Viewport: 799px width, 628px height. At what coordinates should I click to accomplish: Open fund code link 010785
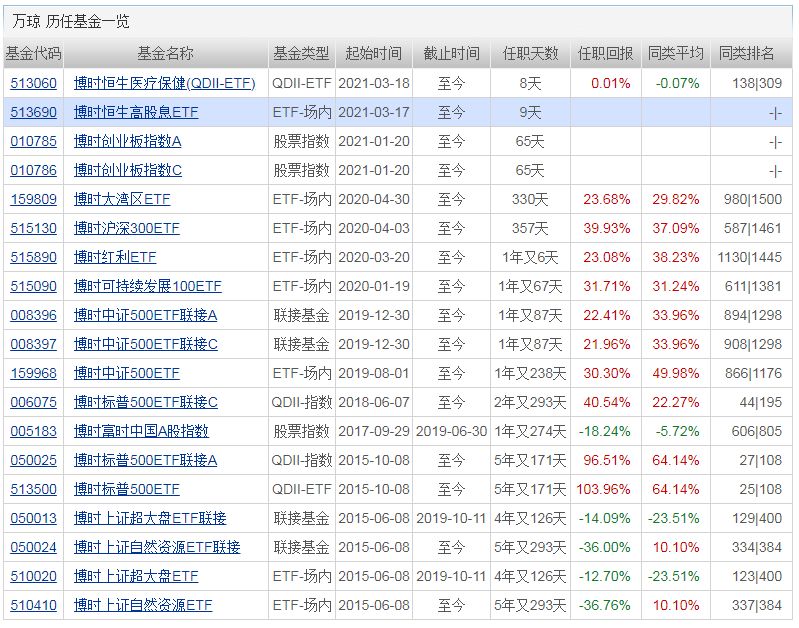[x=33, y=141]
